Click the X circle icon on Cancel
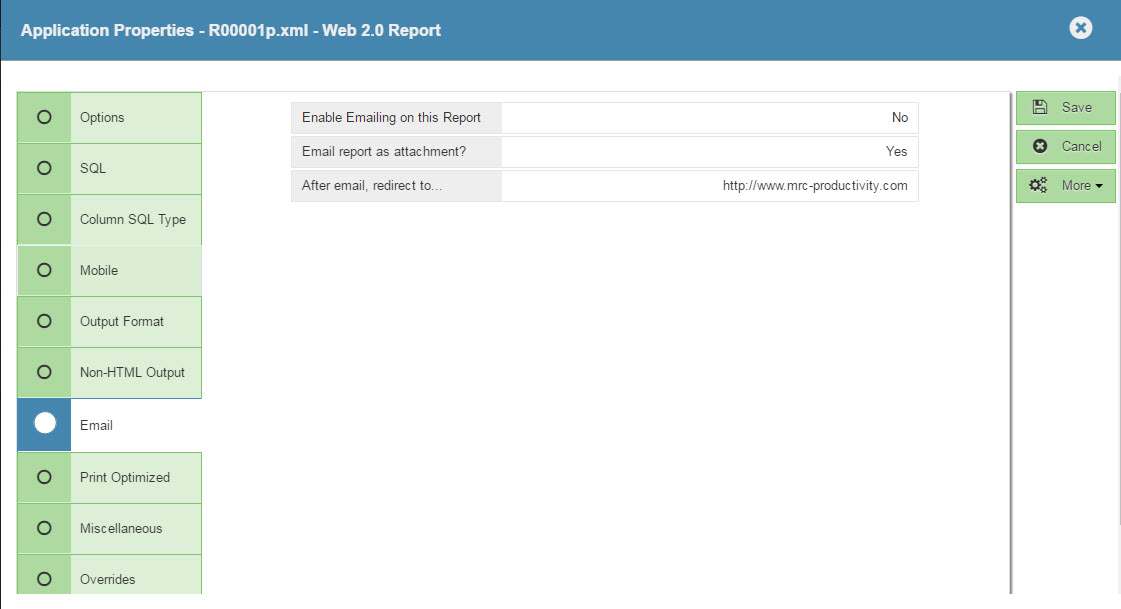The height and width of the screenshot is (609, 1121). (1040, 147)
